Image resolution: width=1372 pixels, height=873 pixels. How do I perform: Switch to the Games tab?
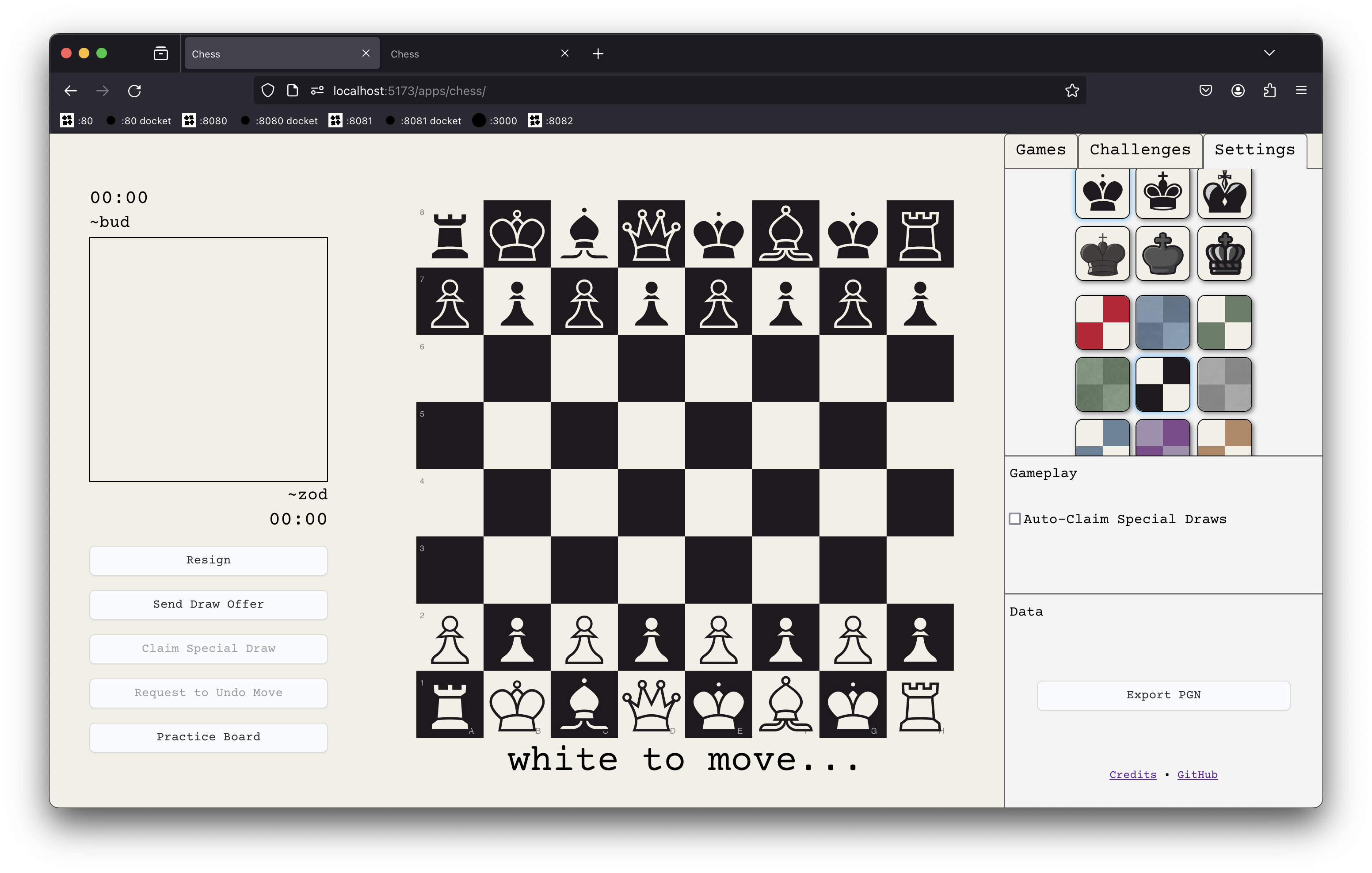coord(1040,150)
